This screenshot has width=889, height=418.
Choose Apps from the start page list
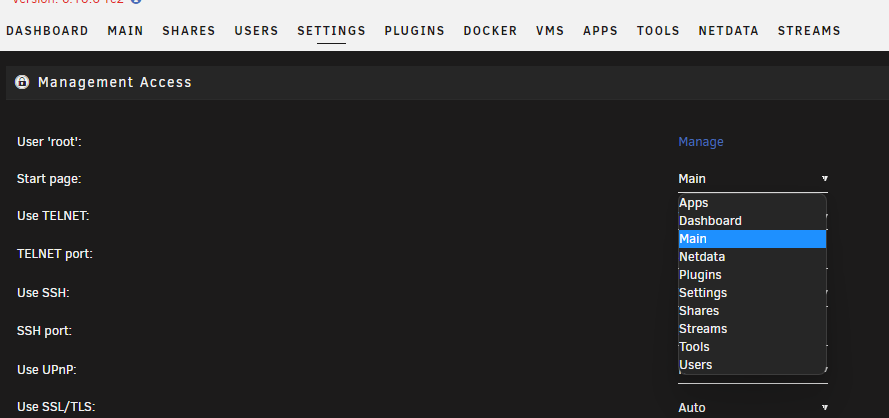pos(752,202)
